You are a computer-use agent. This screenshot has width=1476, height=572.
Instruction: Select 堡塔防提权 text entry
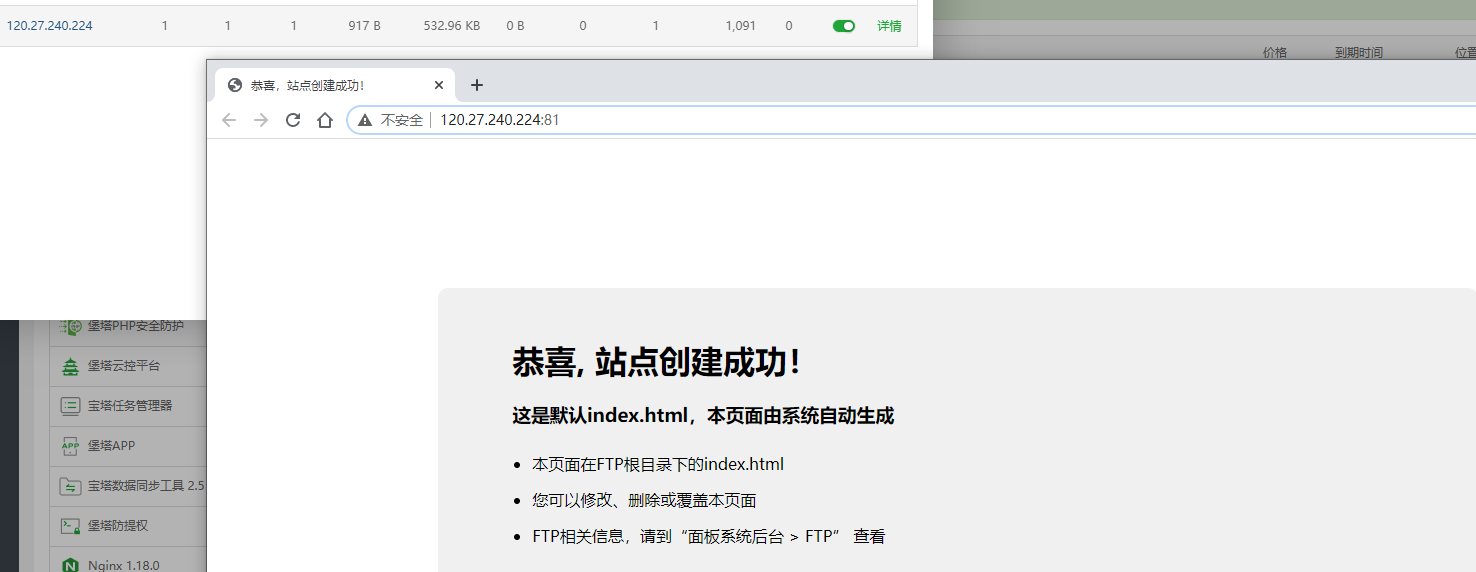[x=118, y=526]
